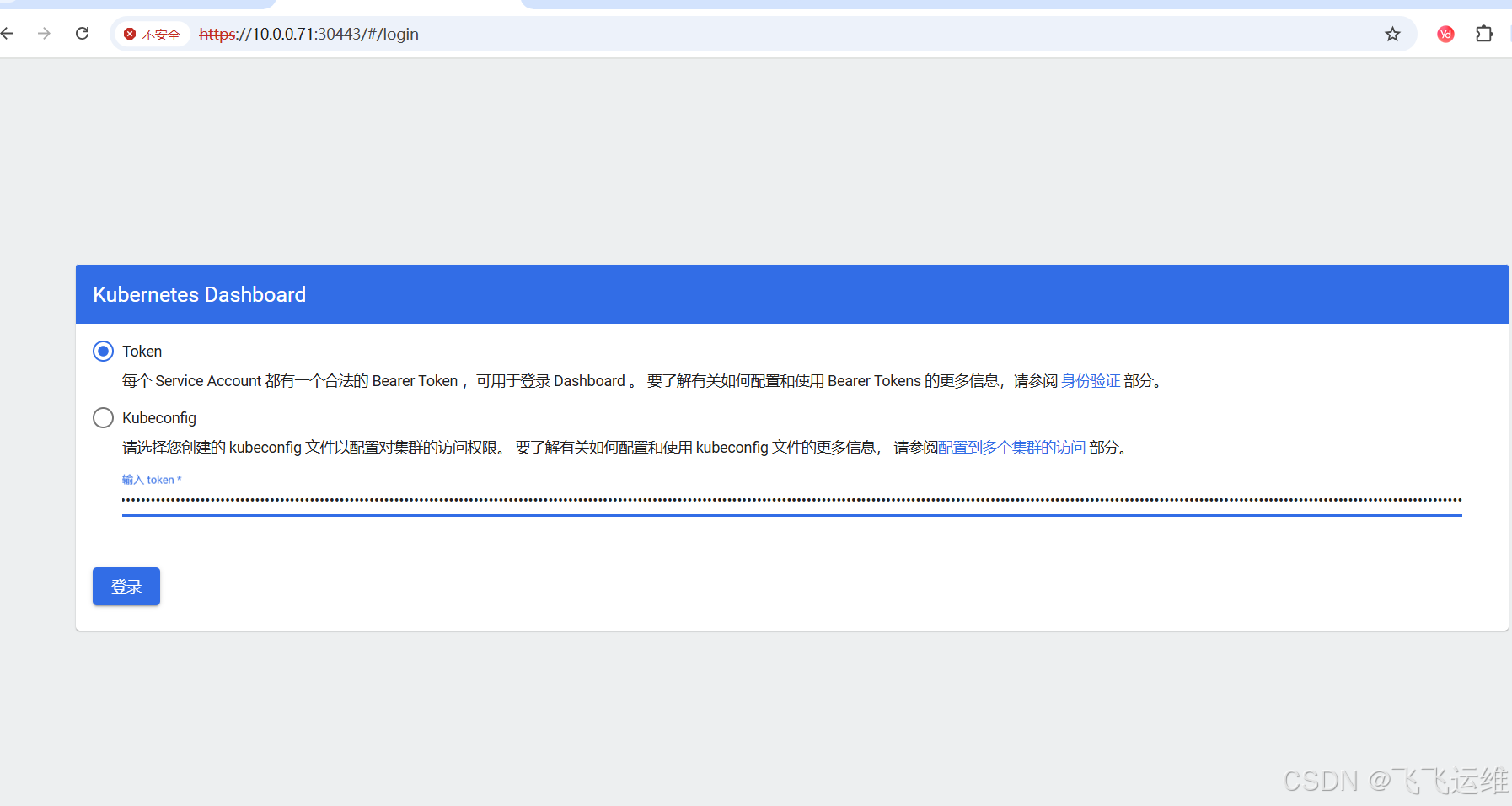This screenshot has width=1512, height=806.
Task: Open the 身份验证 authentication link
Action: [1091, 381]
